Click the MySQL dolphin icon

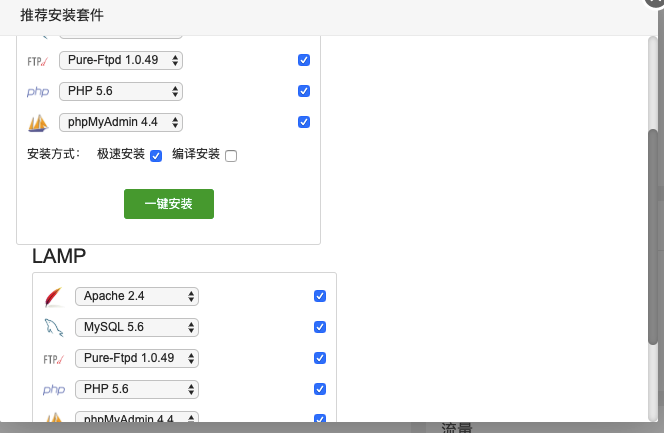click(54, 328)
